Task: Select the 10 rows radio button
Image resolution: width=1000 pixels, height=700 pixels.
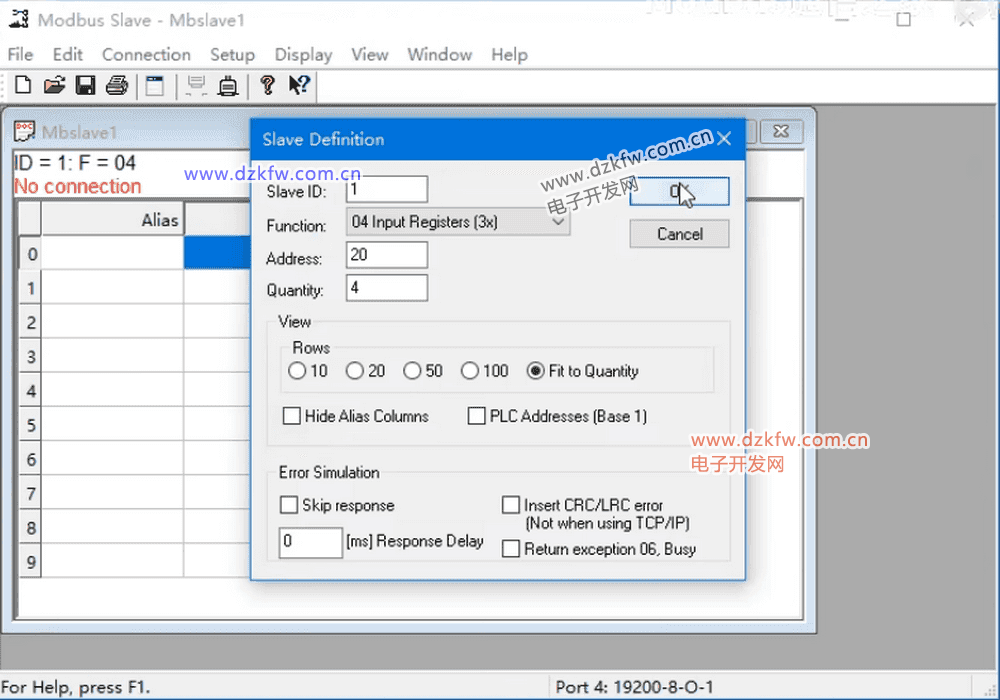Action: coord(297,371)
